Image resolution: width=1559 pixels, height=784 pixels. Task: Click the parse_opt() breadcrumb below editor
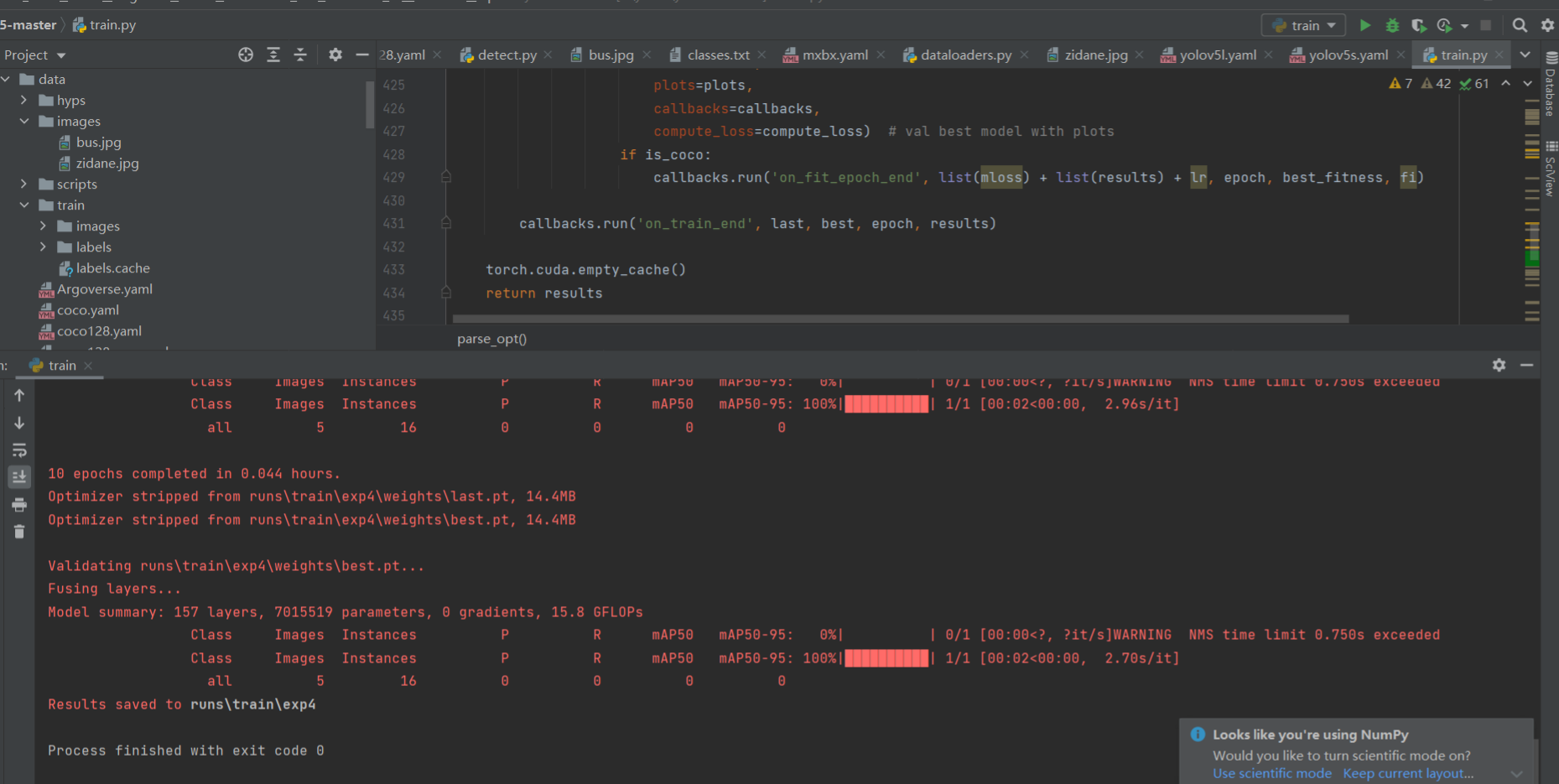coord(492,339)
